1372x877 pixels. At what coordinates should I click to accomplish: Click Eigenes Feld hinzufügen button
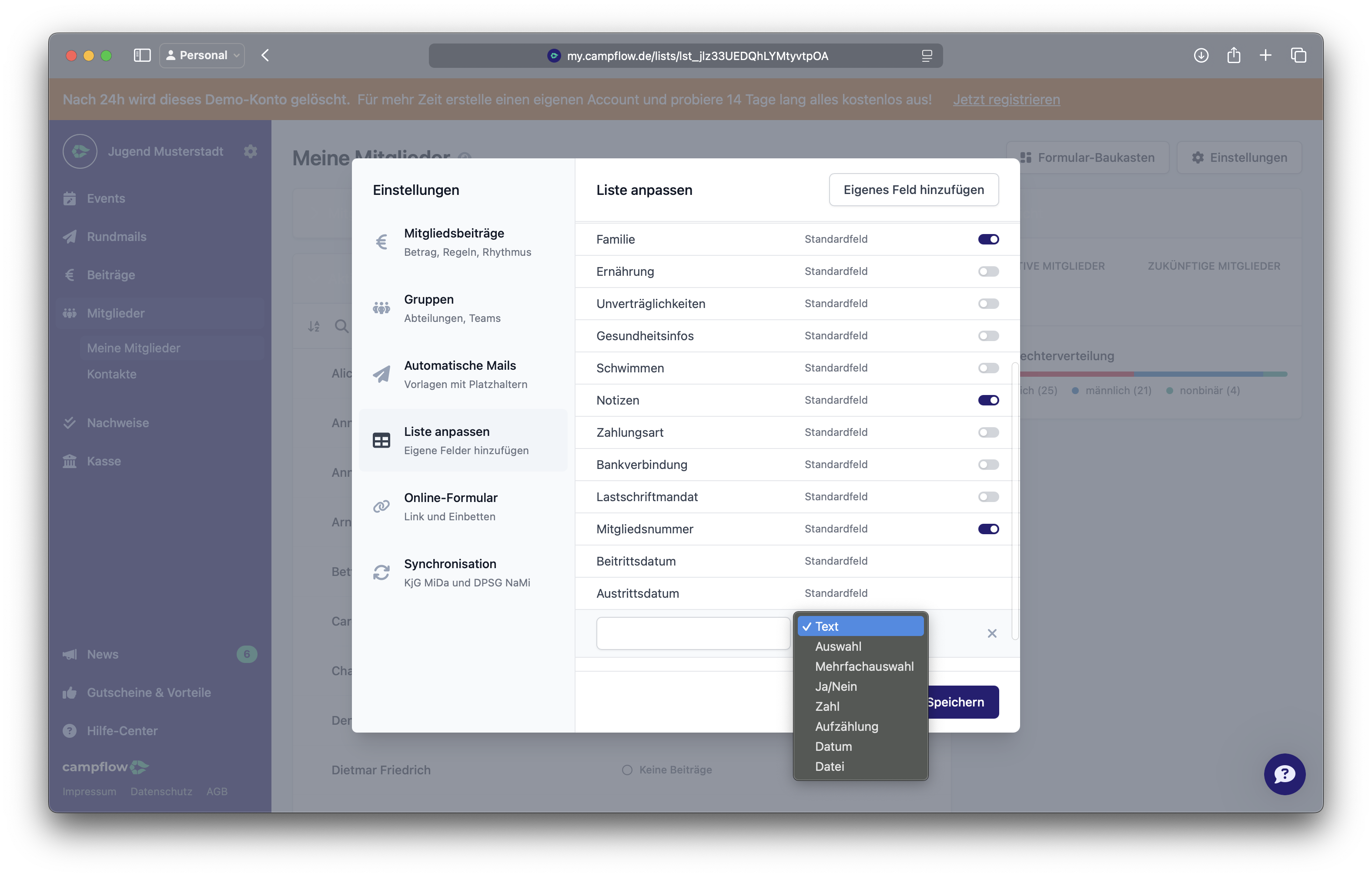pos(914,190)
